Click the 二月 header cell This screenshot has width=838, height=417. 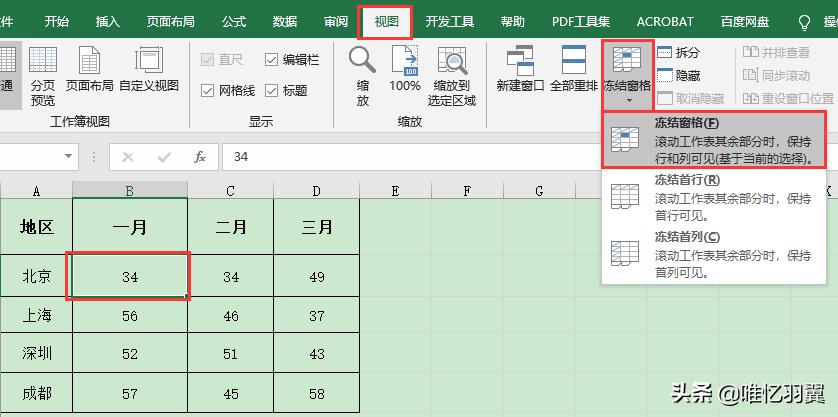coord(230,227)
